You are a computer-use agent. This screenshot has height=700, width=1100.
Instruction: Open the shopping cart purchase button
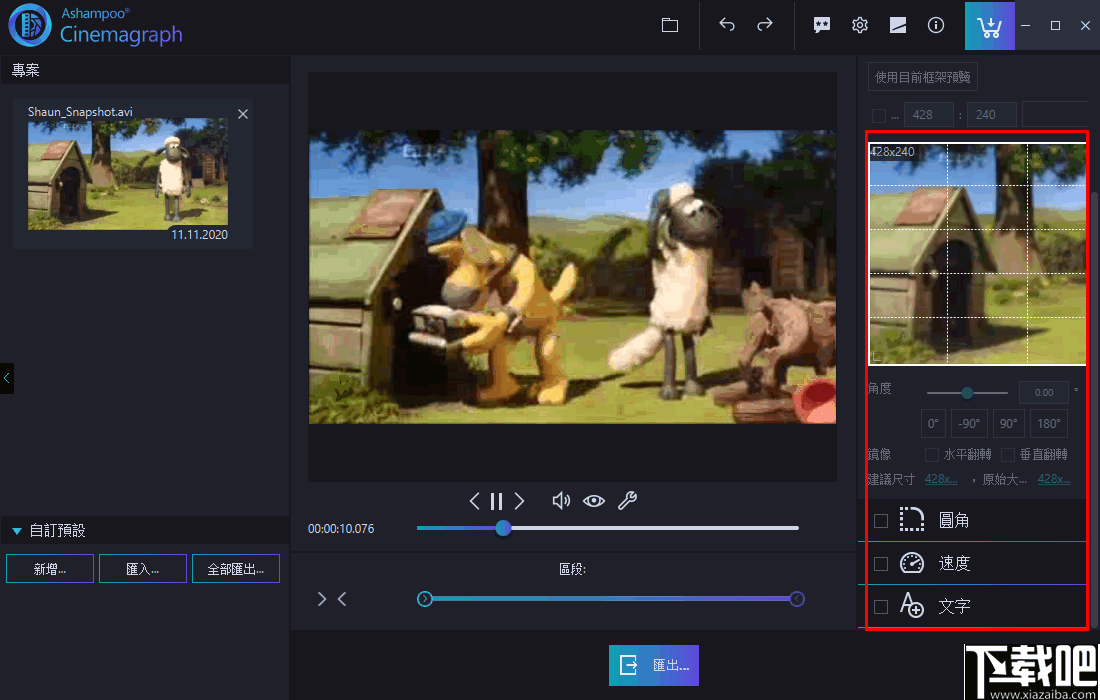coord(989,26)
